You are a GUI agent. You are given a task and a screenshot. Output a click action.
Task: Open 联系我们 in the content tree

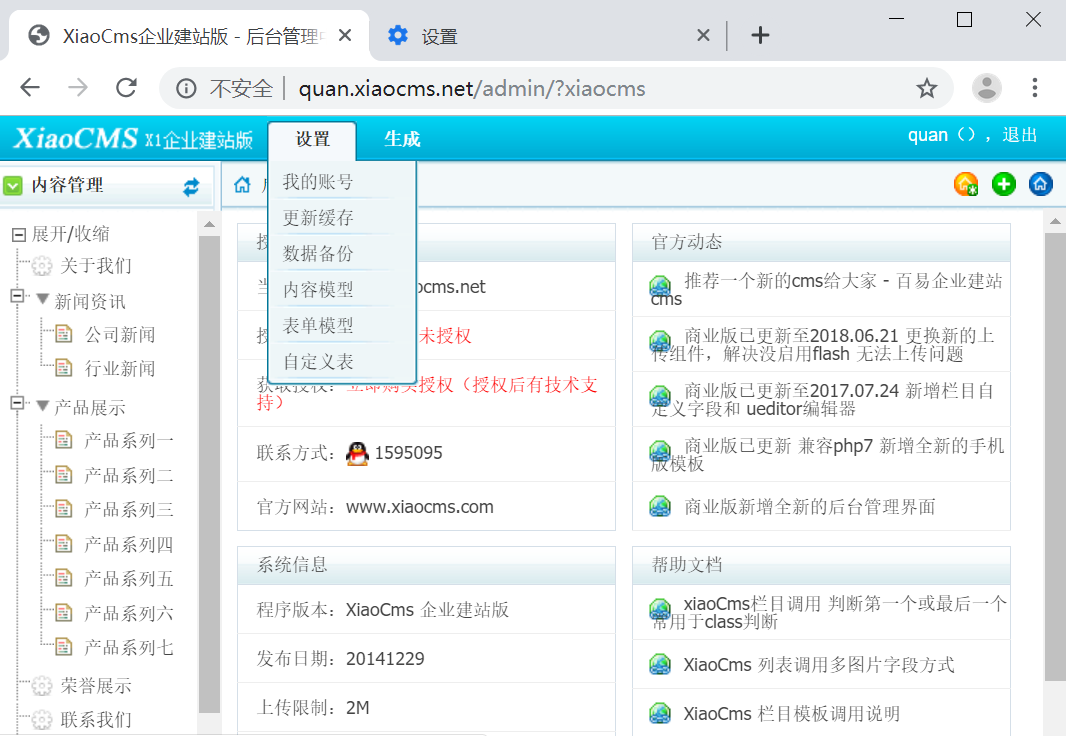click(x=95, y=720)
